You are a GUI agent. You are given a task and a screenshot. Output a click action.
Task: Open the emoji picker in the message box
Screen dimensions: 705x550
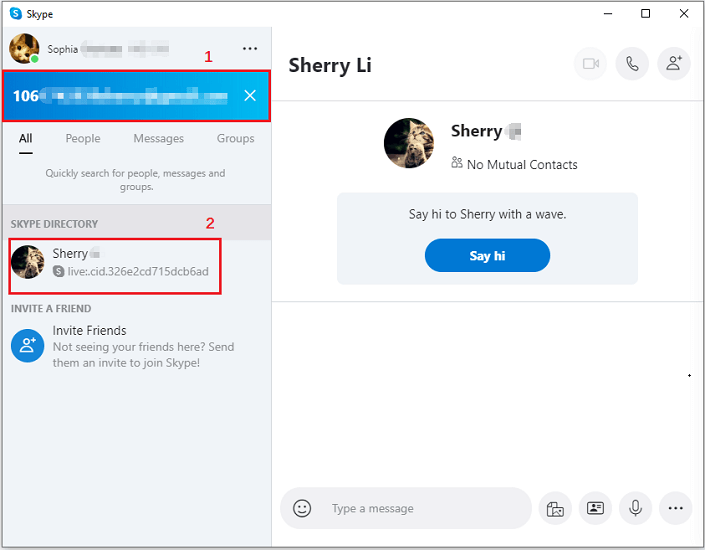point(302,508)
